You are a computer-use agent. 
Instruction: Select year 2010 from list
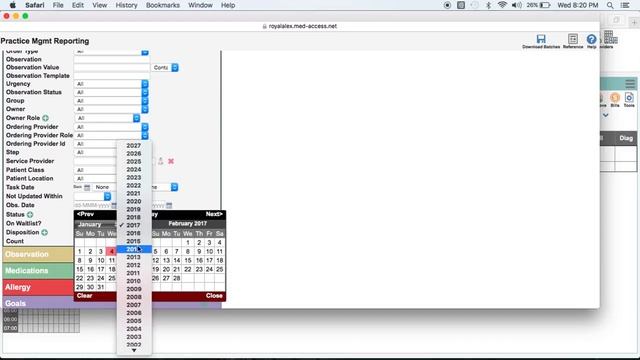point(134,281)
